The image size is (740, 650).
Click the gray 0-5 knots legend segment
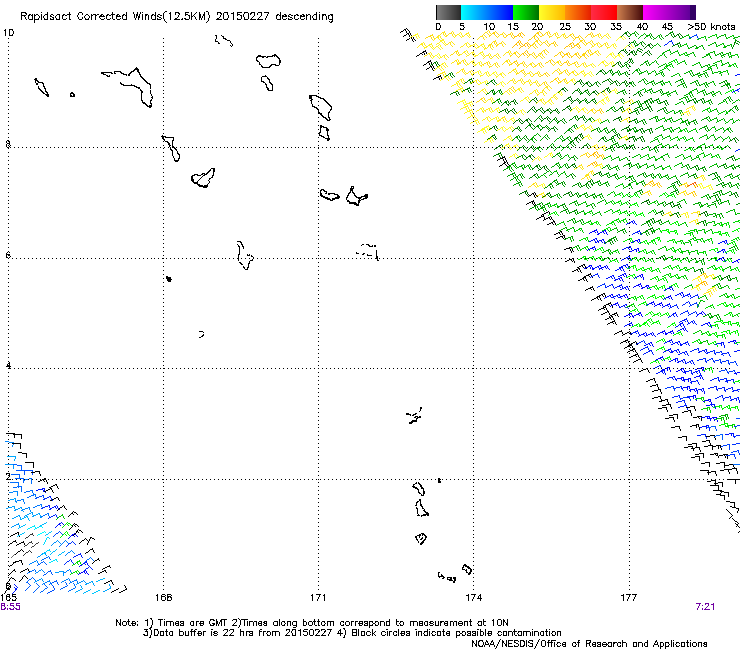(448, 12)
